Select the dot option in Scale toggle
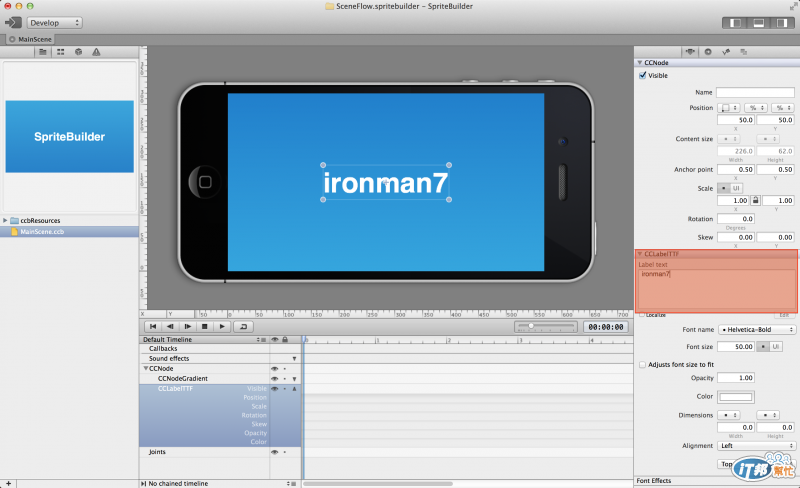Screen dimensions: 800x488 coord(723,188)
